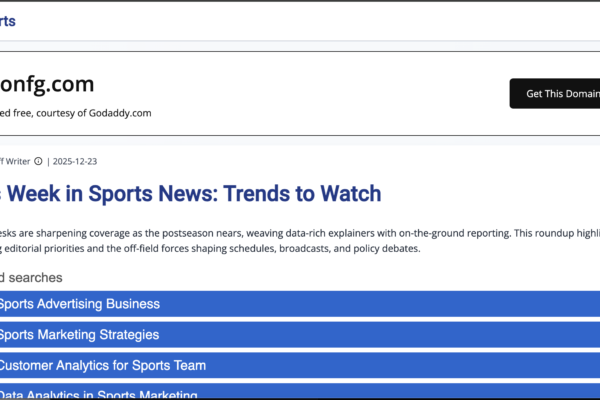Follow the Data Analytics in Sports Marketing link
This screenshot has height=400, width=600.
coord(98,394)
